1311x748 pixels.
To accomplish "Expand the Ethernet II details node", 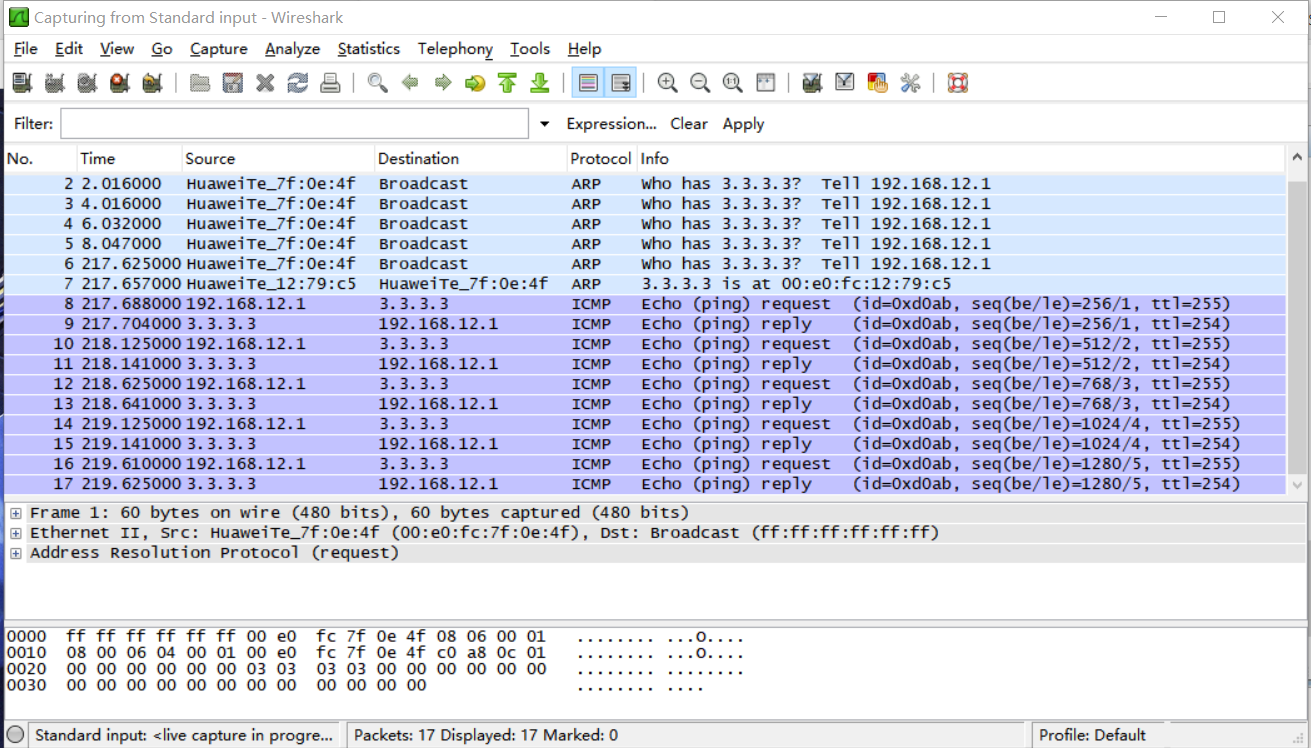I will pyautogui.click(x=16, y=533).
